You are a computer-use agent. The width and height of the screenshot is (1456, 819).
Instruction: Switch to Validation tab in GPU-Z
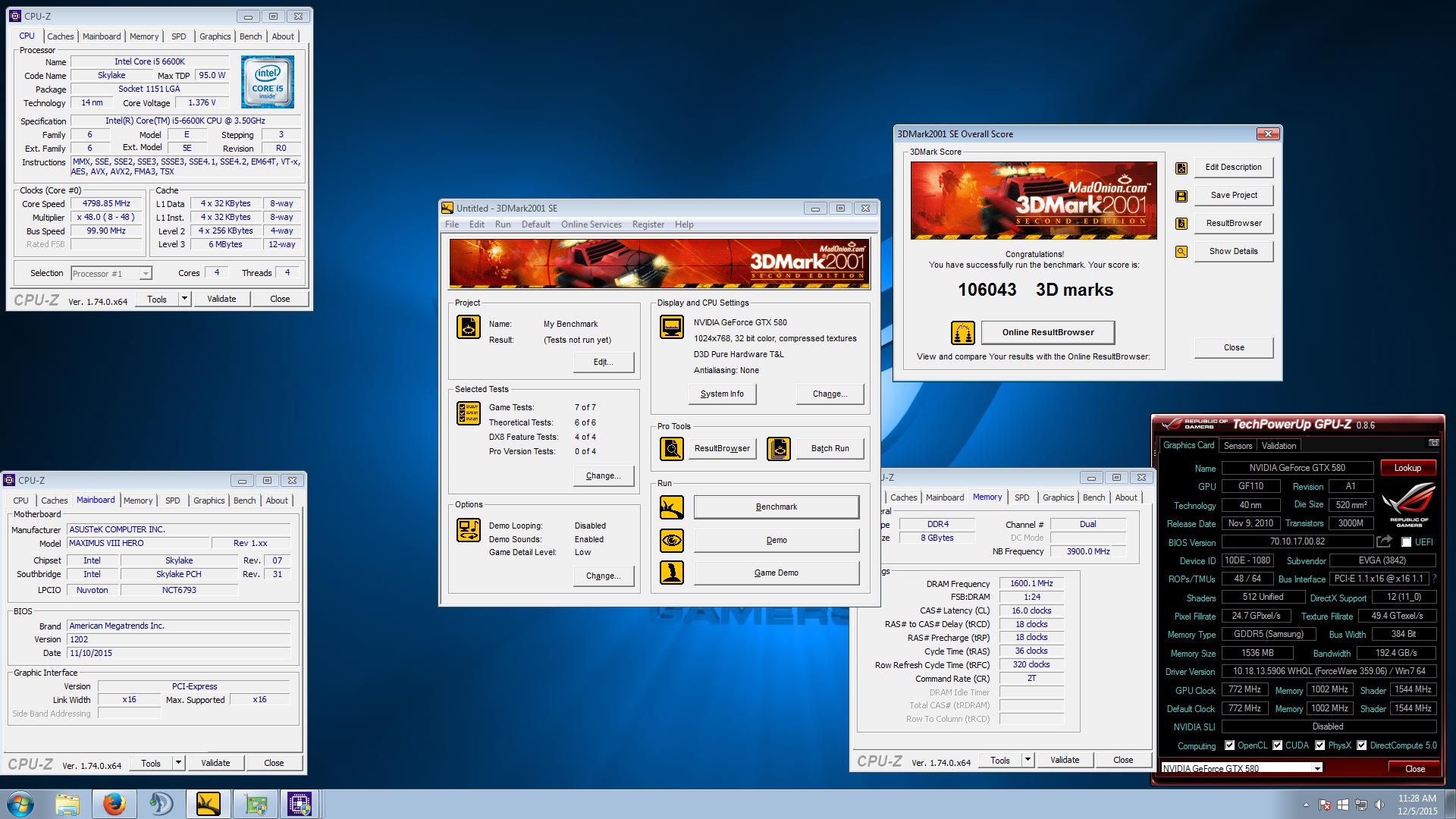click(1279, 446)
